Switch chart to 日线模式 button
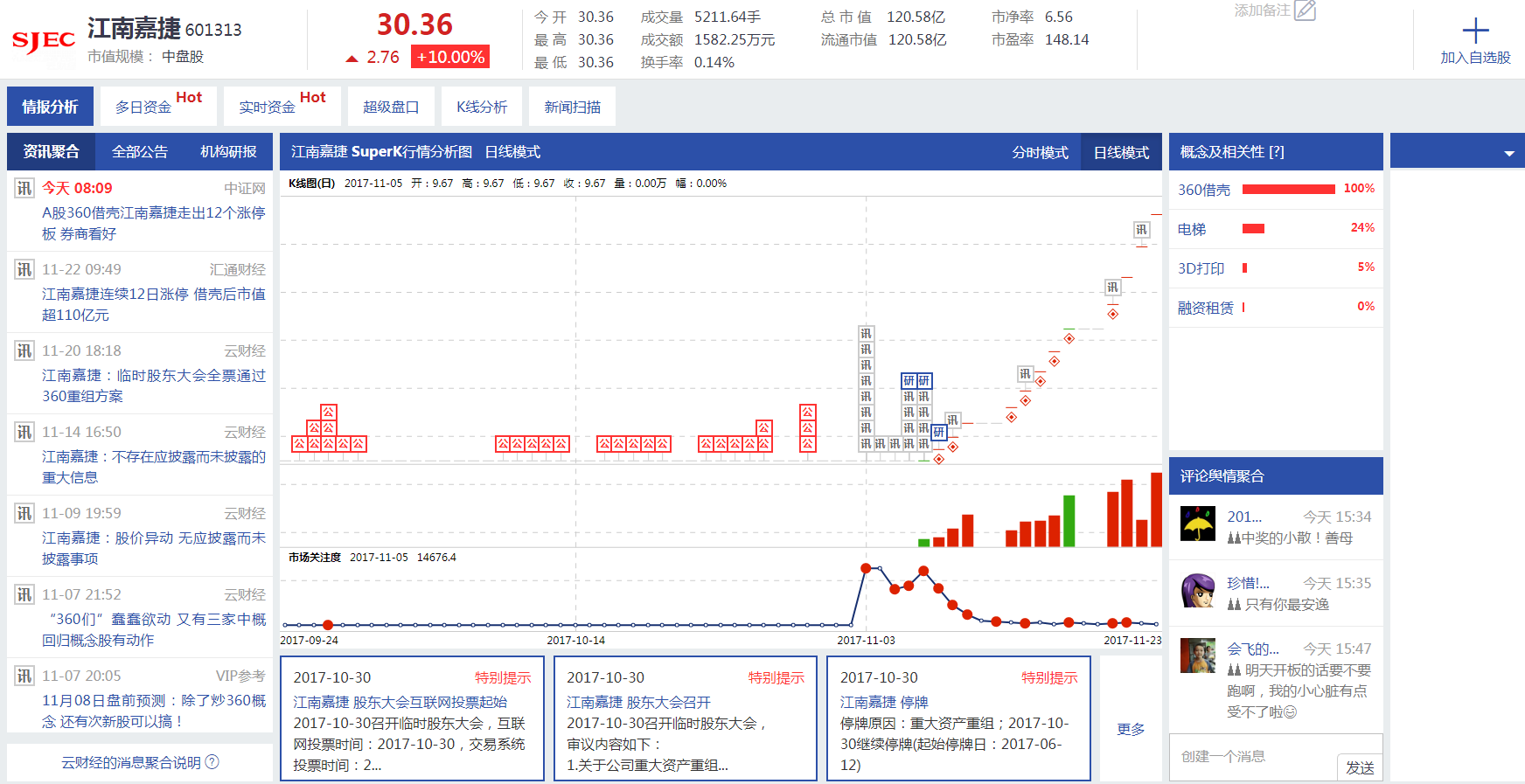Viewport: 1525px width, 784px height. coord(1121,152)
